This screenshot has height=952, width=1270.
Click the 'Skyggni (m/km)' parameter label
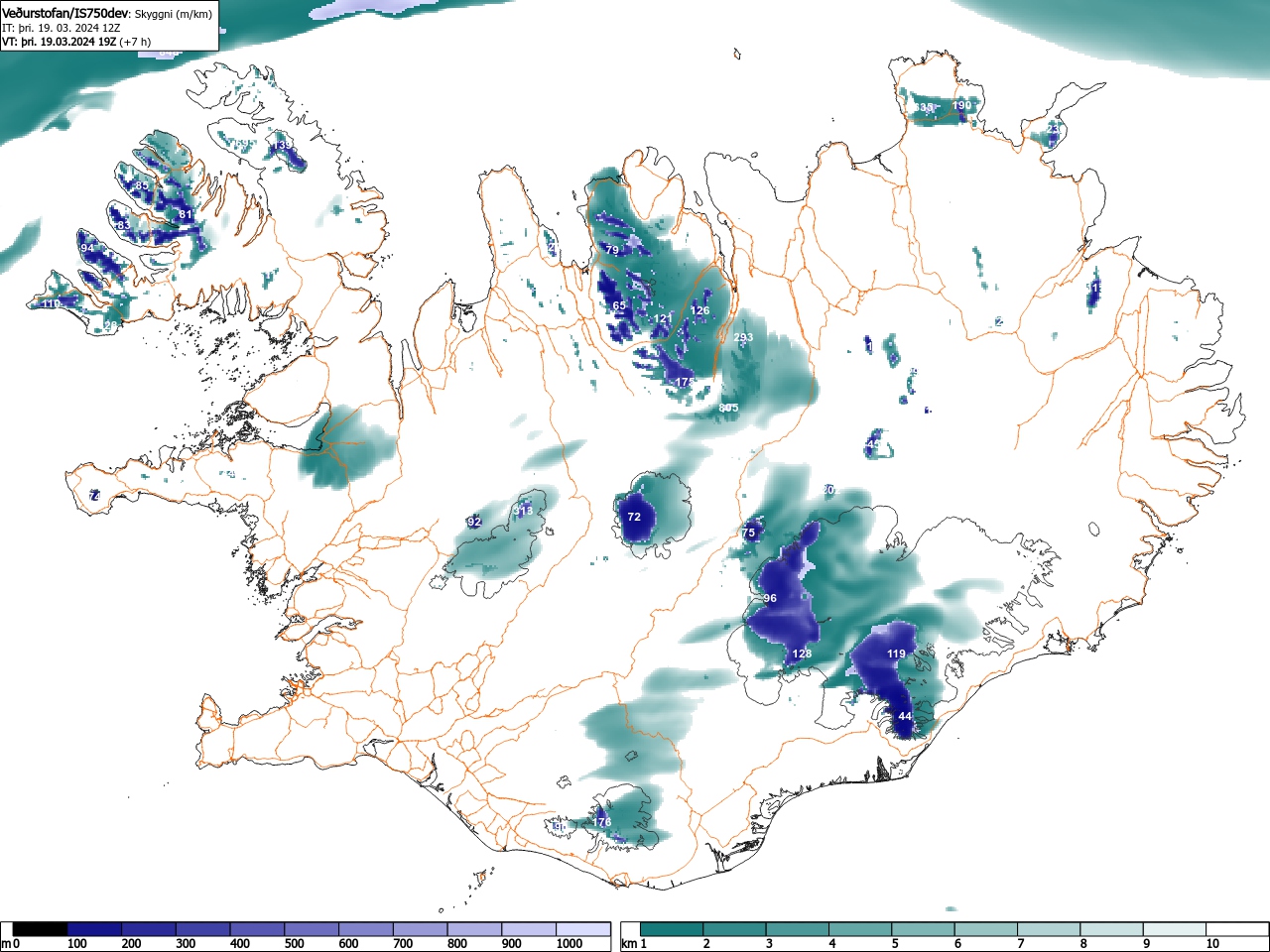(x=173, y=14)
